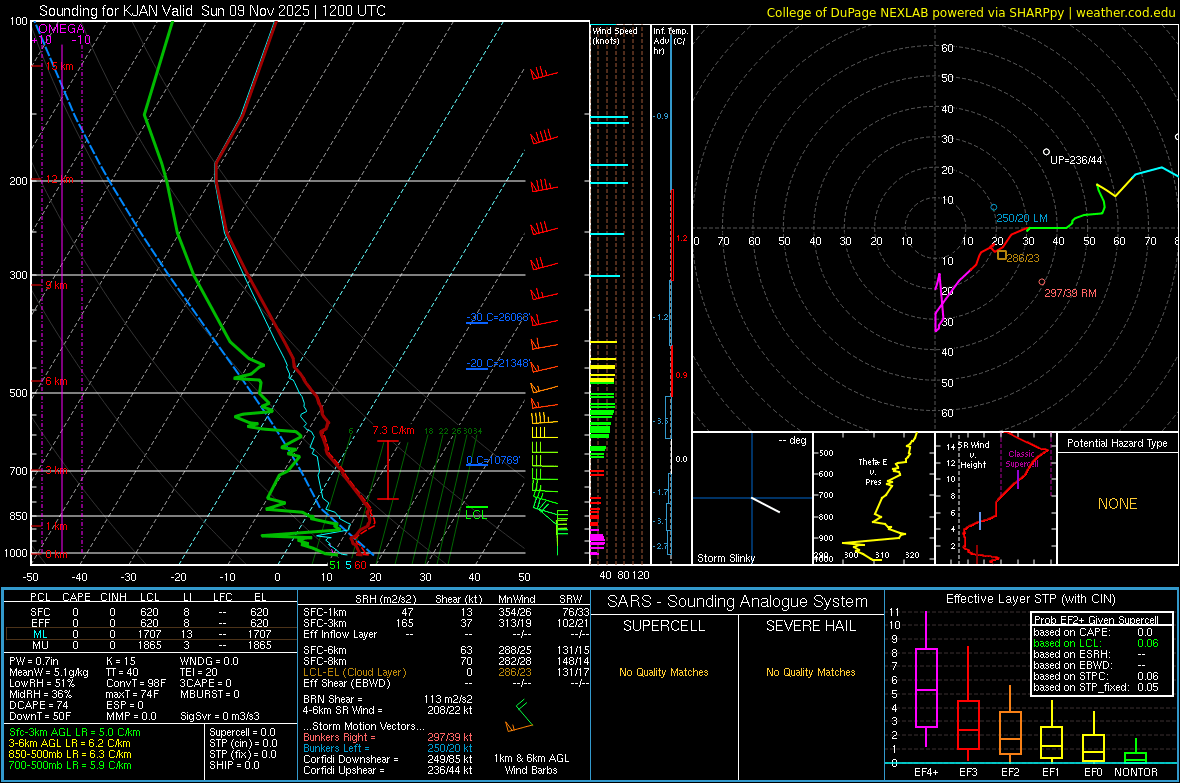Click the SEVERE HAIL column heading

[x=810, y=626]
